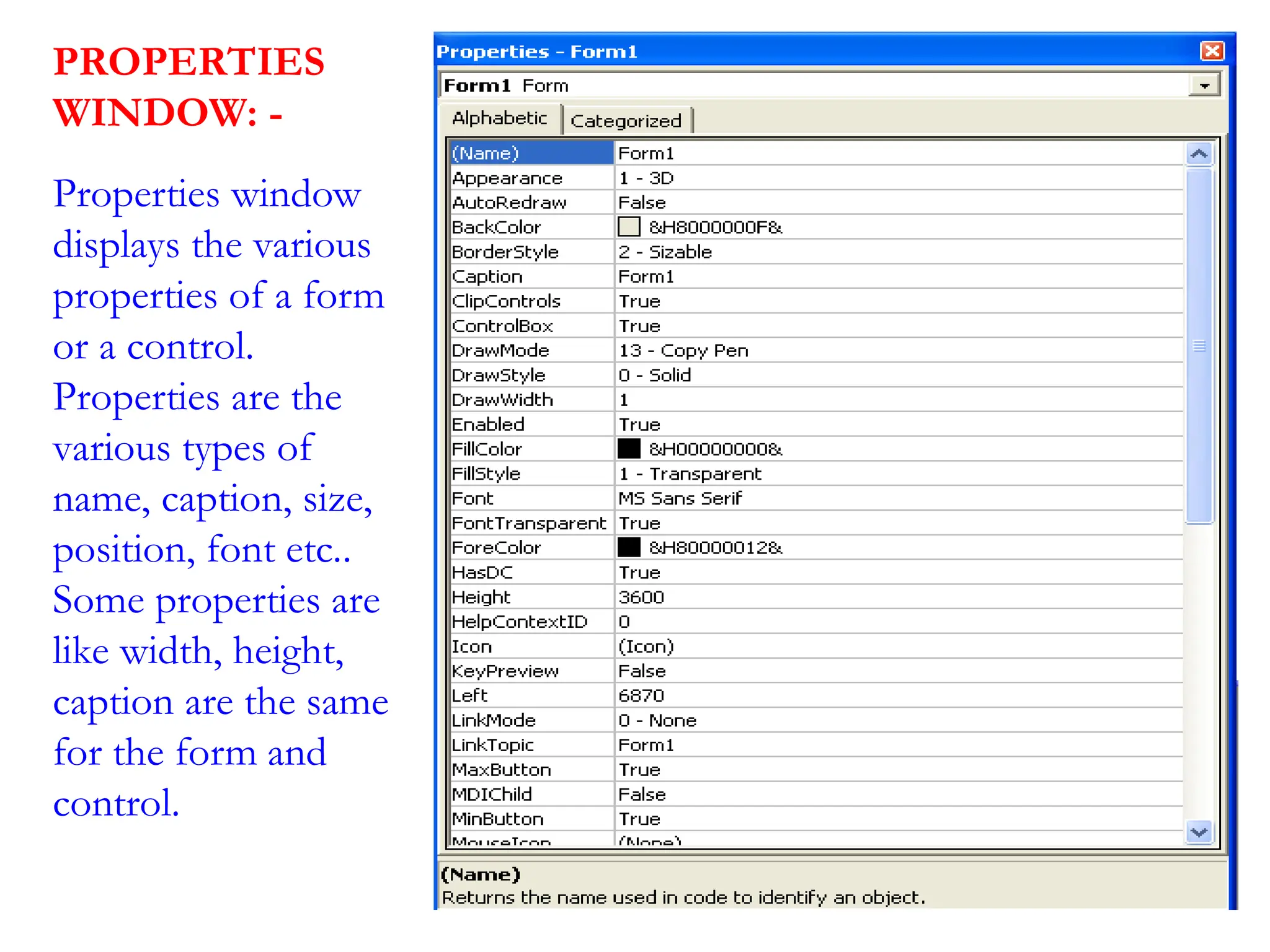This screenshot has height=952, width=1270.
Task: Select the HasDC property
Action: coord(532,572)
